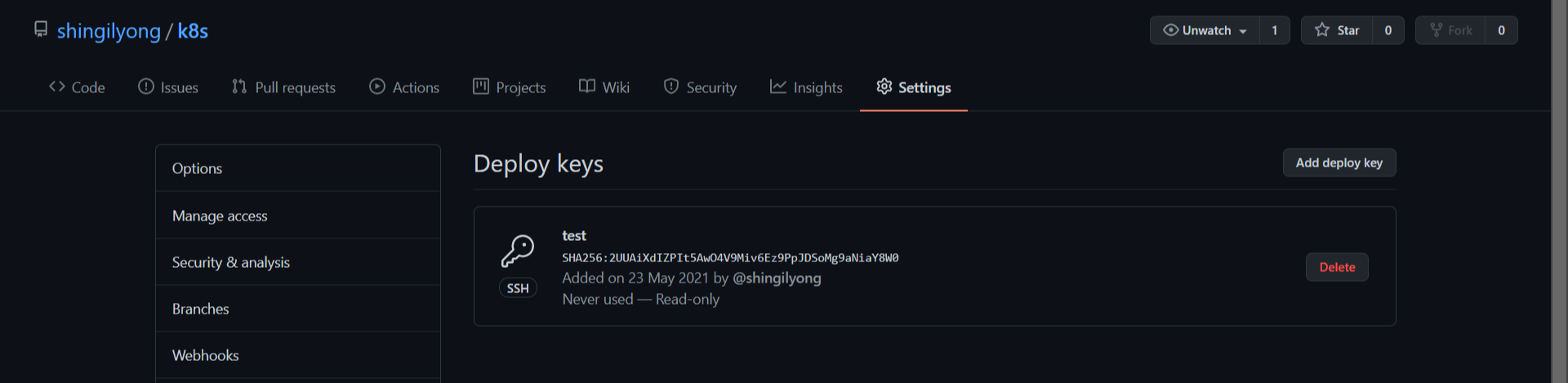1568x383 pixels.
Task: Open the fork count next to Fork
Action: (1501, 30)
